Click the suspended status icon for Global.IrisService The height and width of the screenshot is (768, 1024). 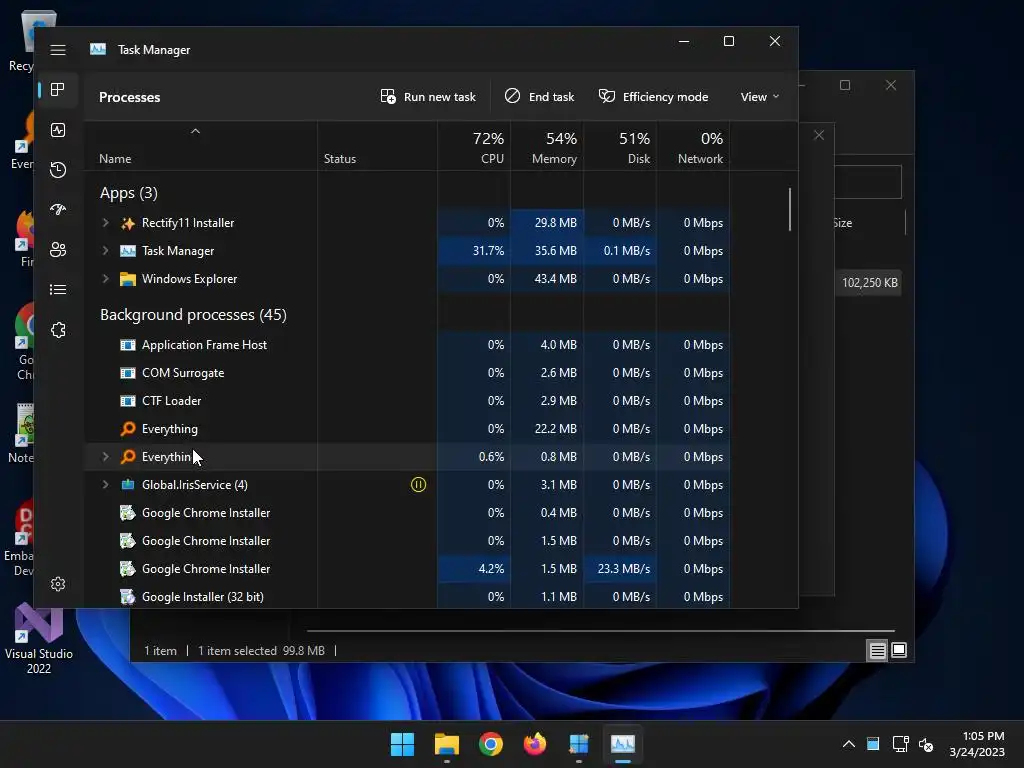pyautogui.click(x=419, y=485)
